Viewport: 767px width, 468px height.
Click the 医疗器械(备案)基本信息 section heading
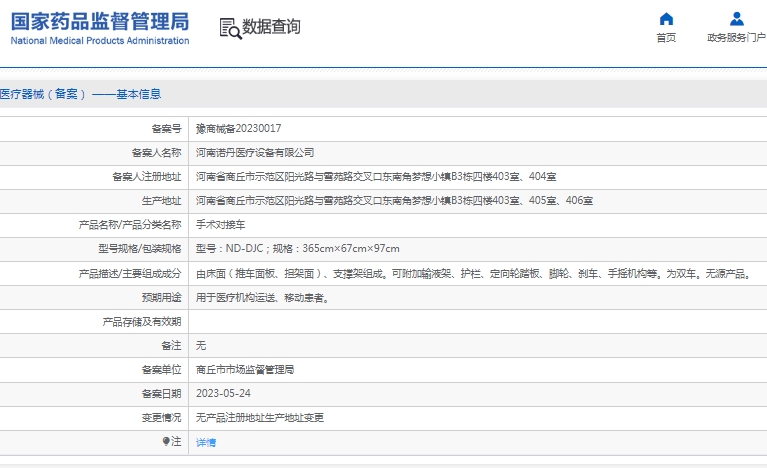point(80,94)
